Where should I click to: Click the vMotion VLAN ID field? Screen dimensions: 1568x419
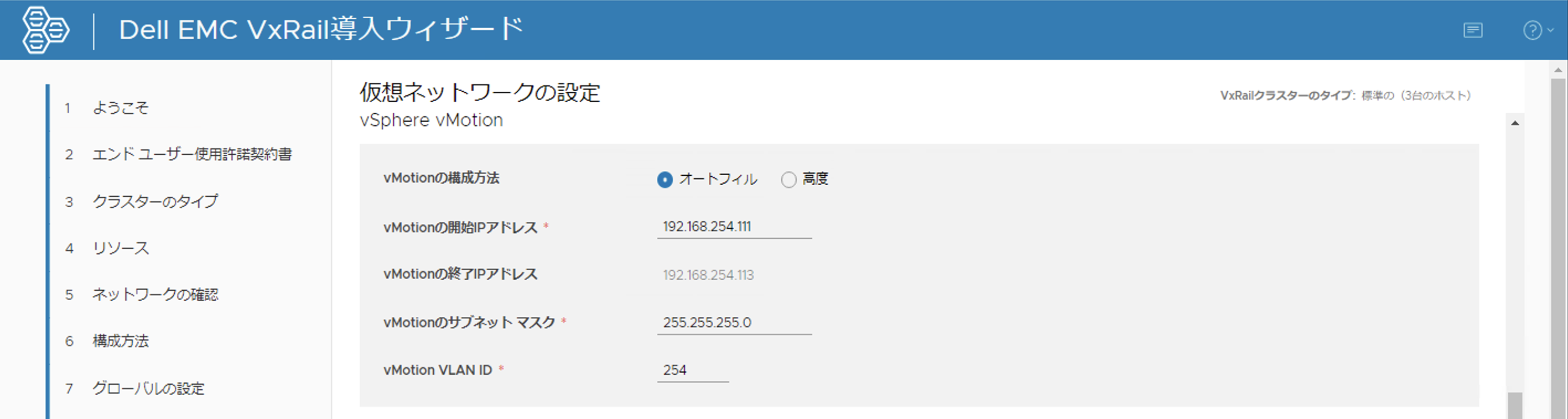click(692, 370)
